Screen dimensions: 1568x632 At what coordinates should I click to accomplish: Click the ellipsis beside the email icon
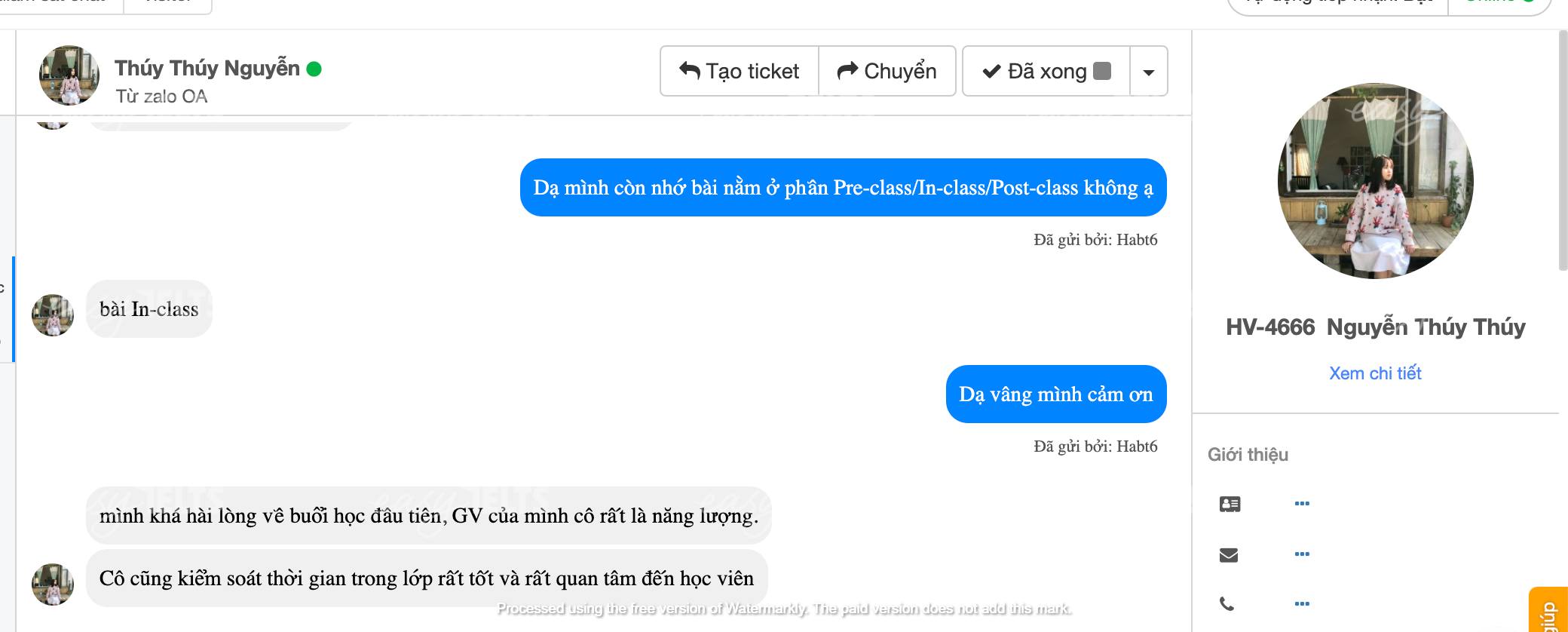tap(1302, 554)
